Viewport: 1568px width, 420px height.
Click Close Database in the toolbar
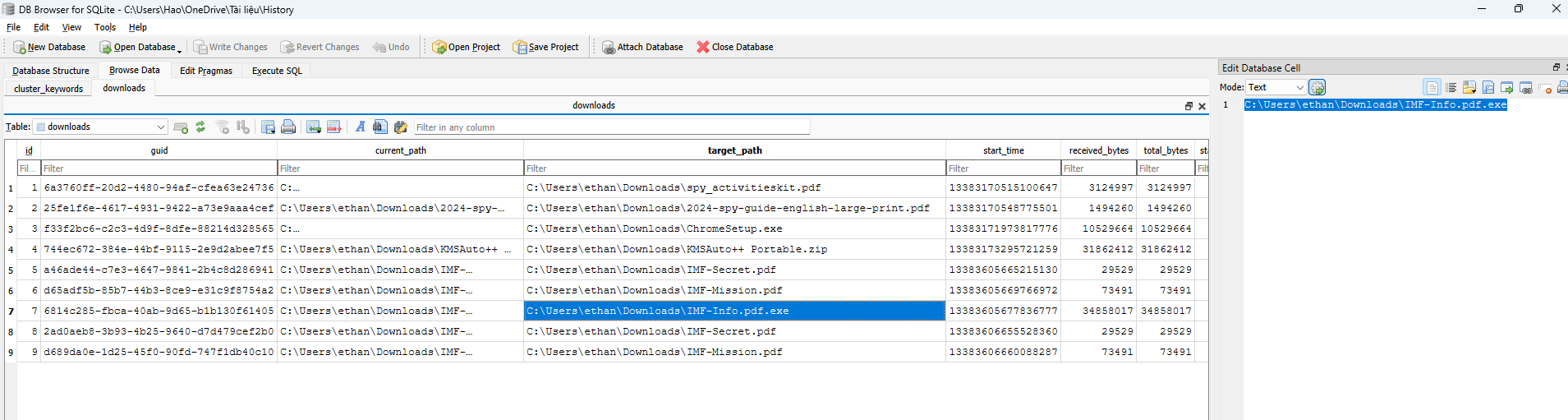[x=735, y=47]
